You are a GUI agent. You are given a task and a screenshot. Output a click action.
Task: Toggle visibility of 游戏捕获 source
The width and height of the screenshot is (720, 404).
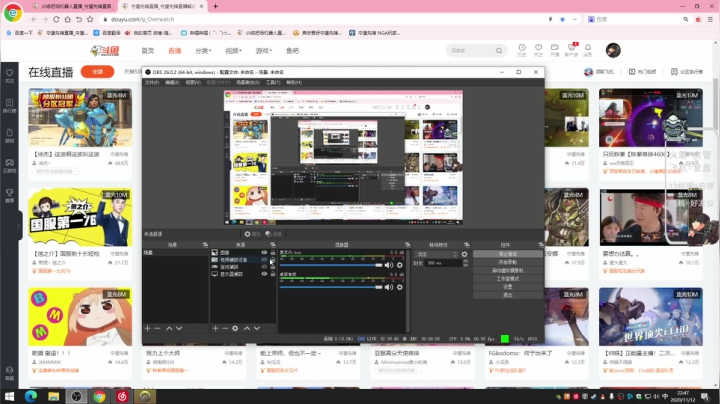point(264,267)
